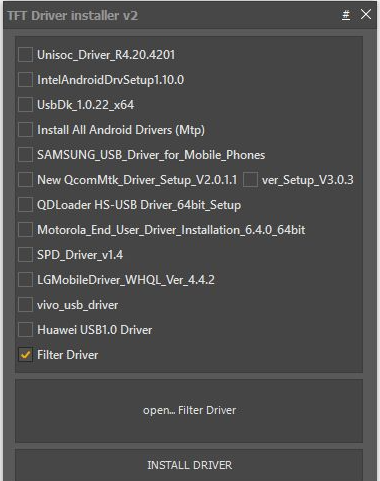Select the Install All Android Drivers (Mtp) checkbox
This screenshot has height=481, width=380.
(x=25, y=130)
